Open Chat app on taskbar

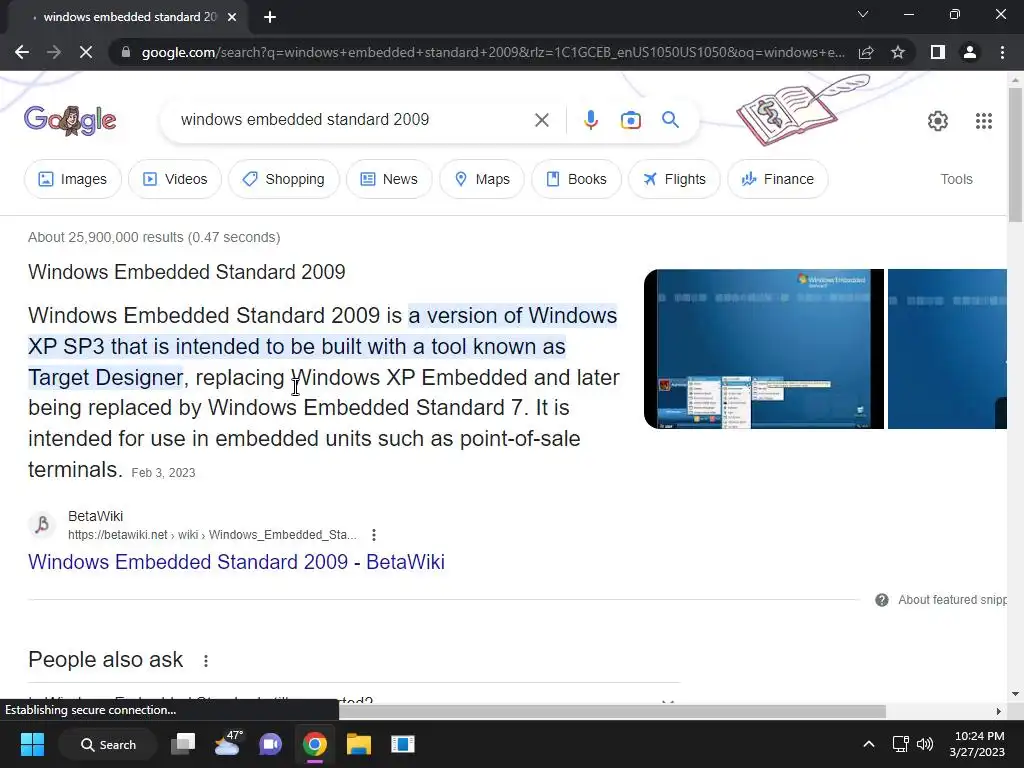pyautogui.click(x=270, y=744)
